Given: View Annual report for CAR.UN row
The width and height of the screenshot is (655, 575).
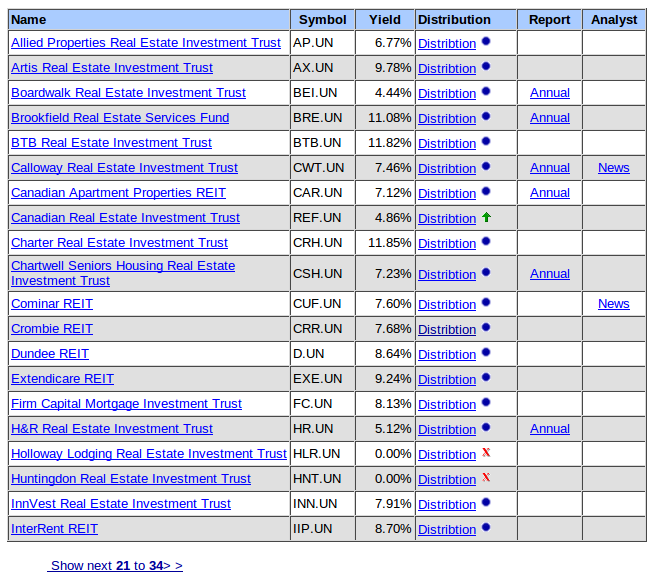Looking at the screenshot, I should click(550, 193).
